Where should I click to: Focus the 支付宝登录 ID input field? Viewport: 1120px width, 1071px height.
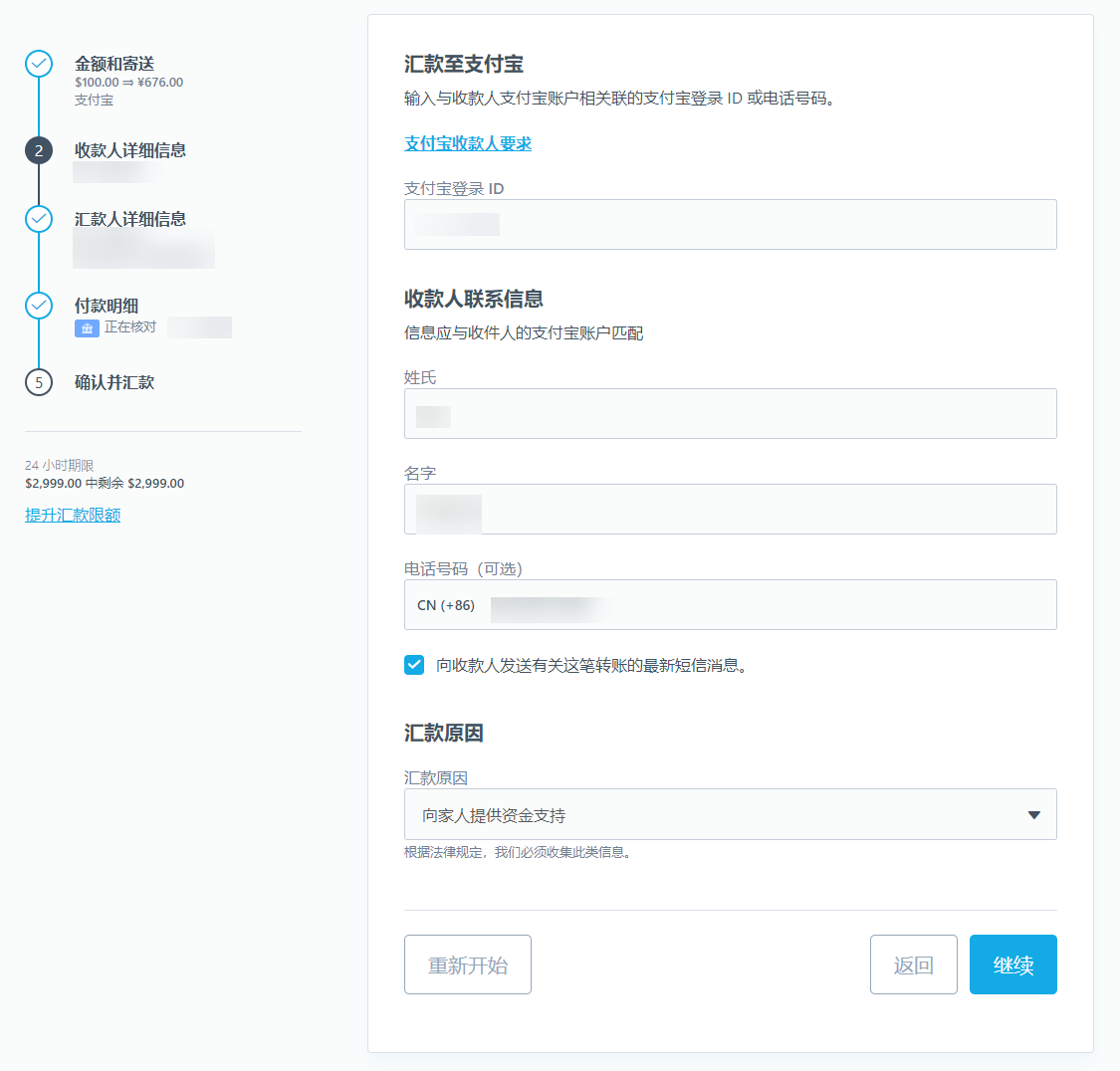point(730,224)
